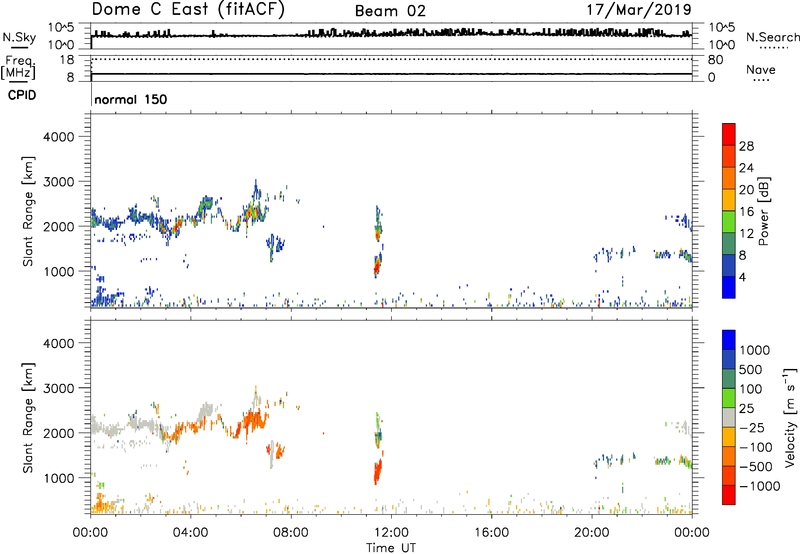Click the "Nave" legend label
800x554 pixels.
tap(760, 70)
